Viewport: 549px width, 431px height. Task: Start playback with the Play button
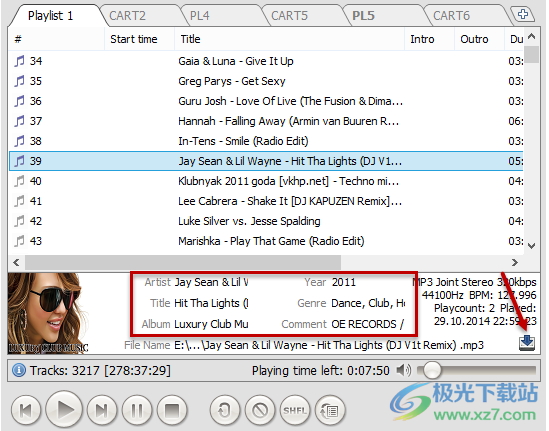[x=64, y=409]
